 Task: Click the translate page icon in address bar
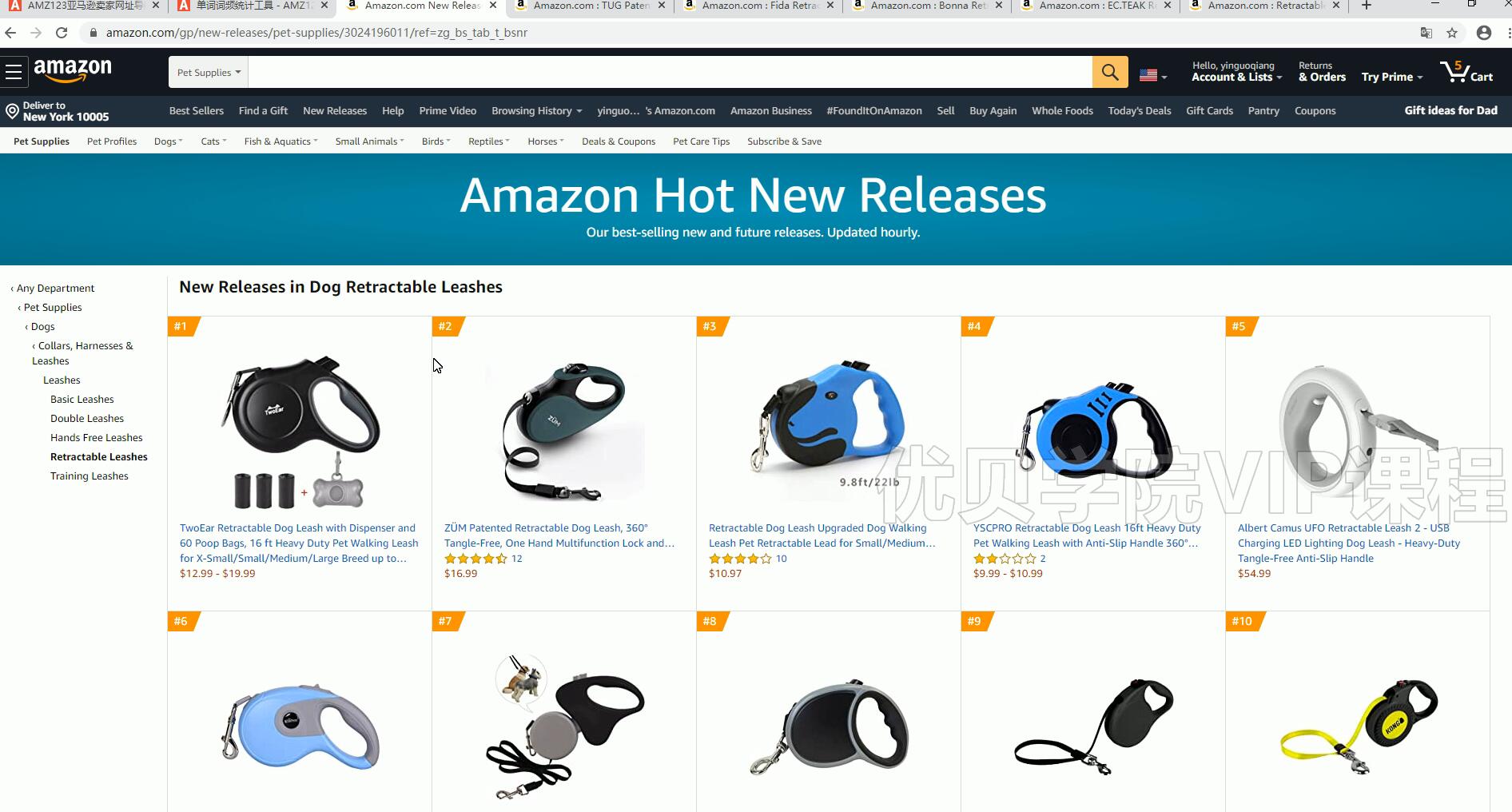pos(1426,33)
